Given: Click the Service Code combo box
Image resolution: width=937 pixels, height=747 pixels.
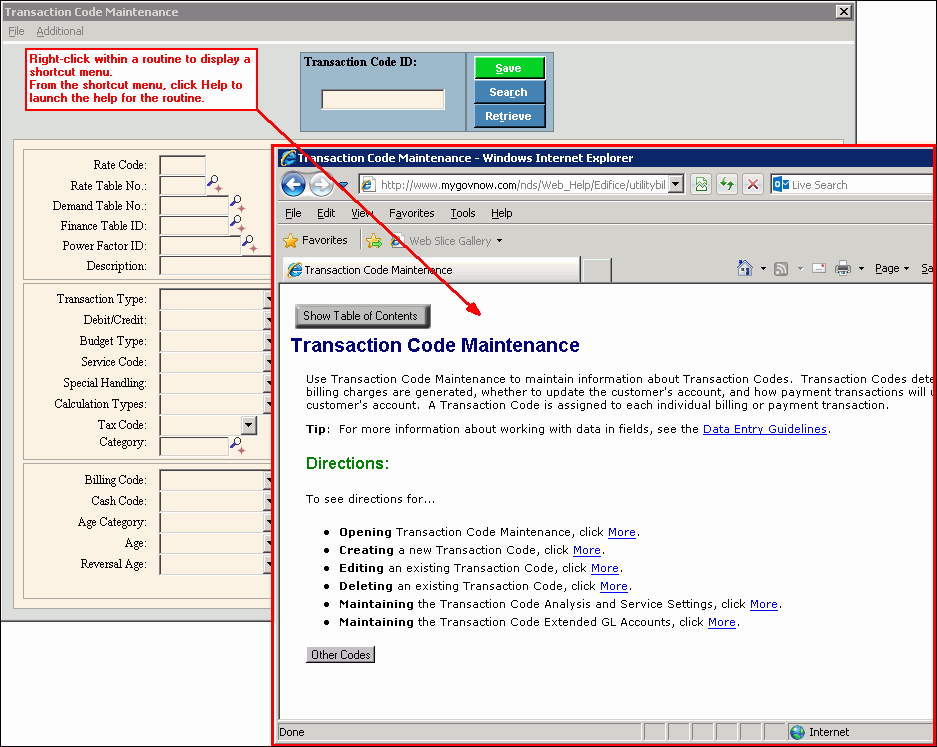Looking at the screenshot, I should [215, 362].
